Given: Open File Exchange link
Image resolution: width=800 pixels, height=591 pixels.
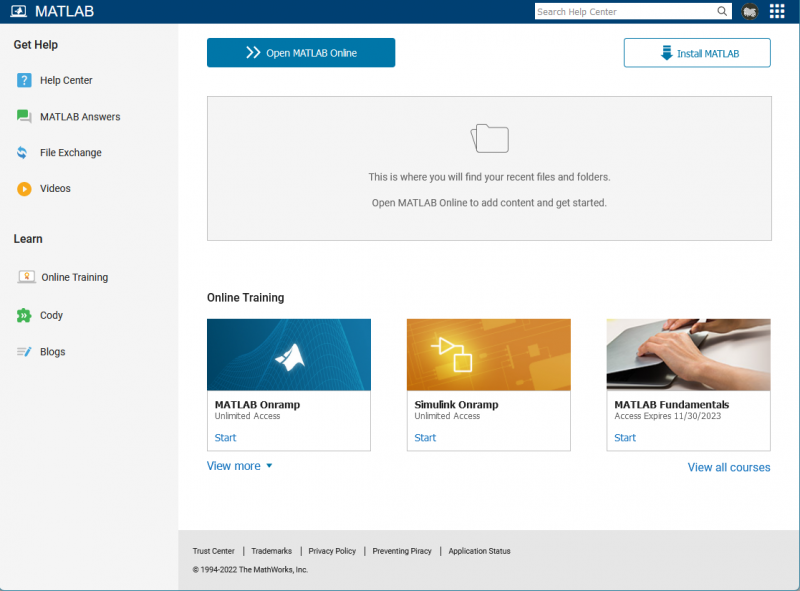Looking at the screenshot, I should tap(70, 153).
